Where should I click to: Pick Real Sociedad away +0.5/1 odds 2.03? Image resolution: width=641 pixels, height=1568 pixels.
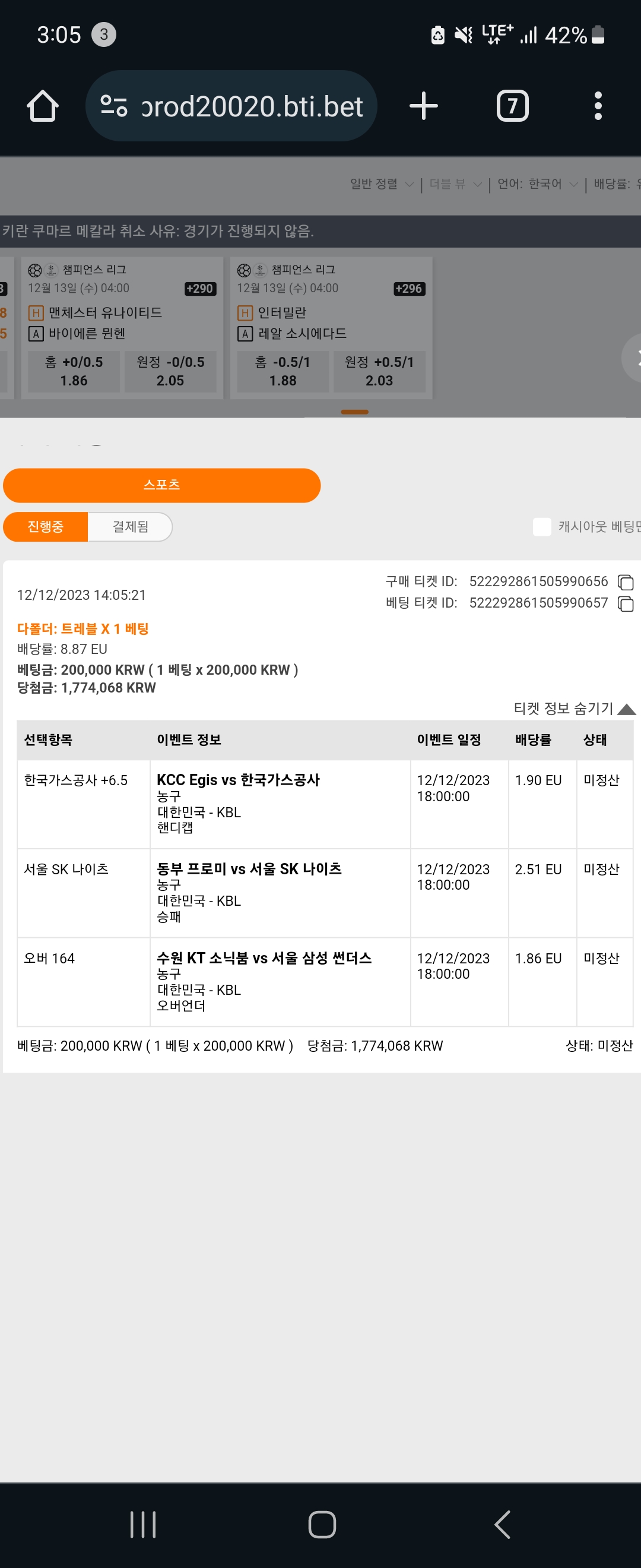(x=379, y=371)
